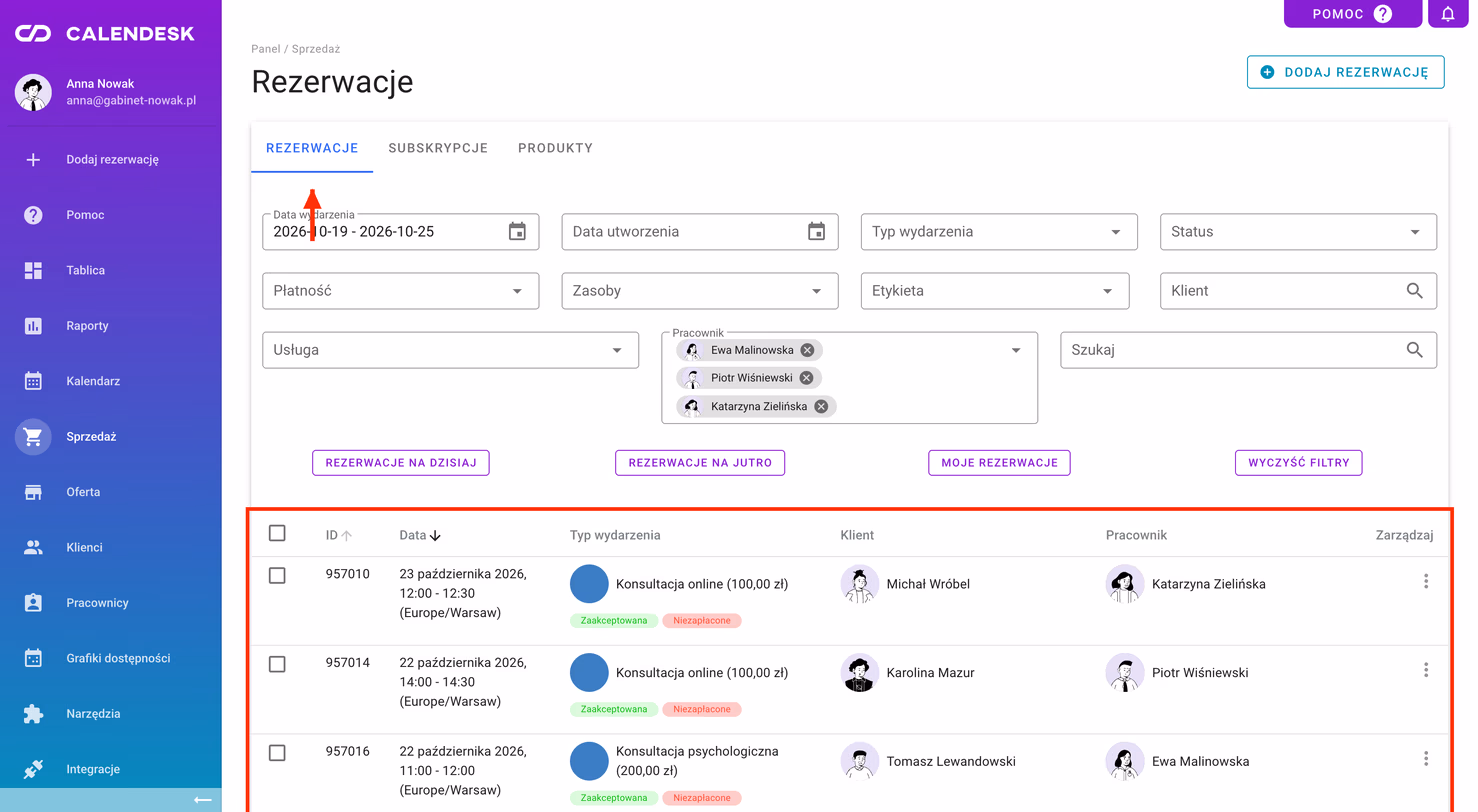Remove Katarzyna Zielińska from Pracownik filter
The image size is (1478, 812).
(820, 406)
